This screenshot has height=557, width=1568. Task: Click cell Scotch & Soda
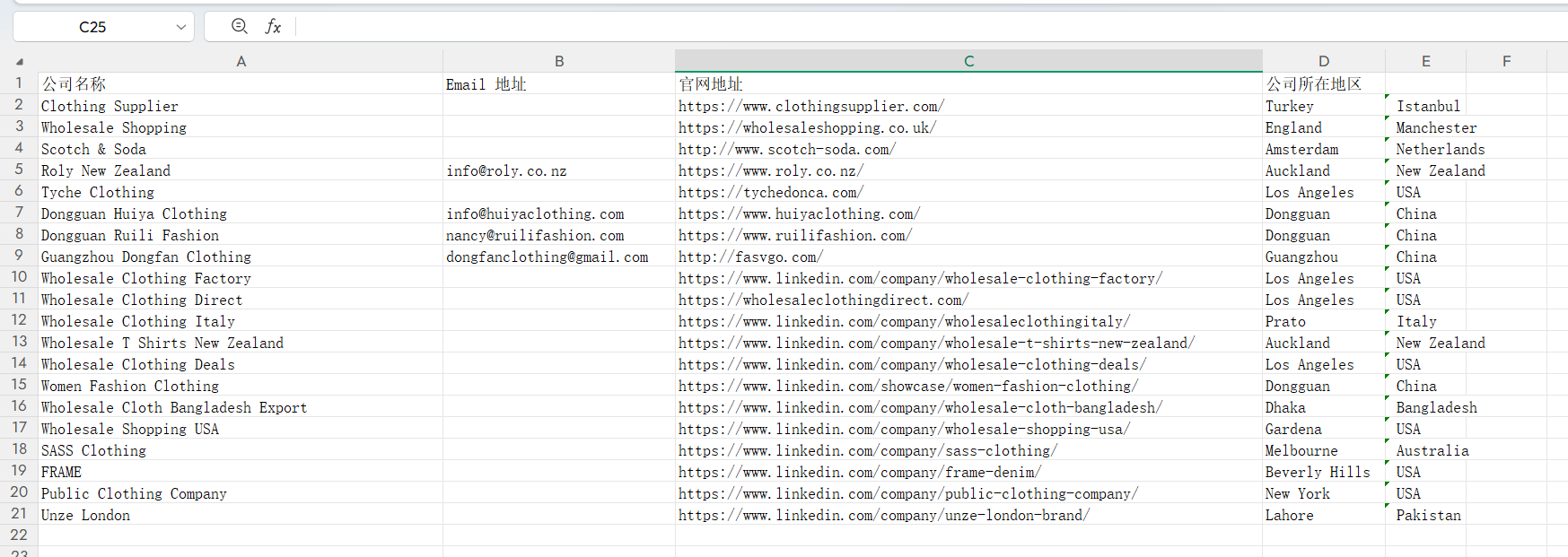pos(241,149)
